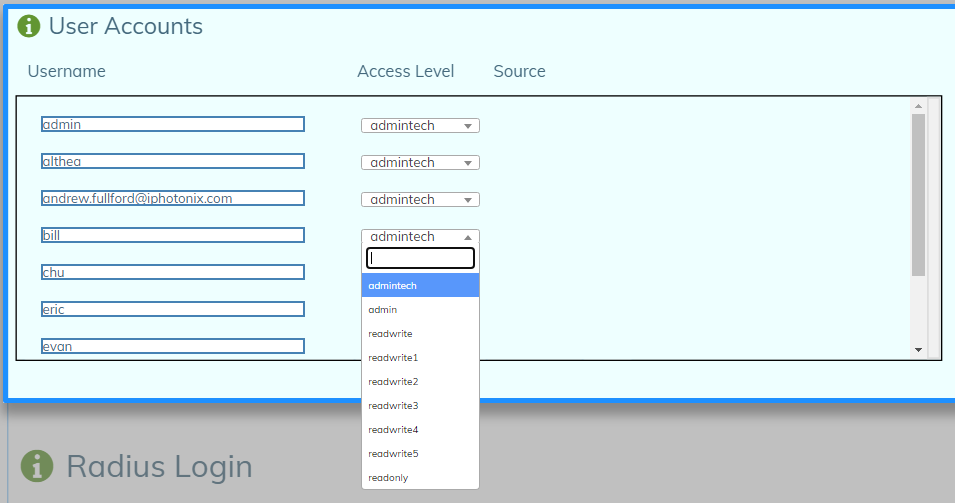
Task: Click the dropdown search text box
Action: [420, 258]
